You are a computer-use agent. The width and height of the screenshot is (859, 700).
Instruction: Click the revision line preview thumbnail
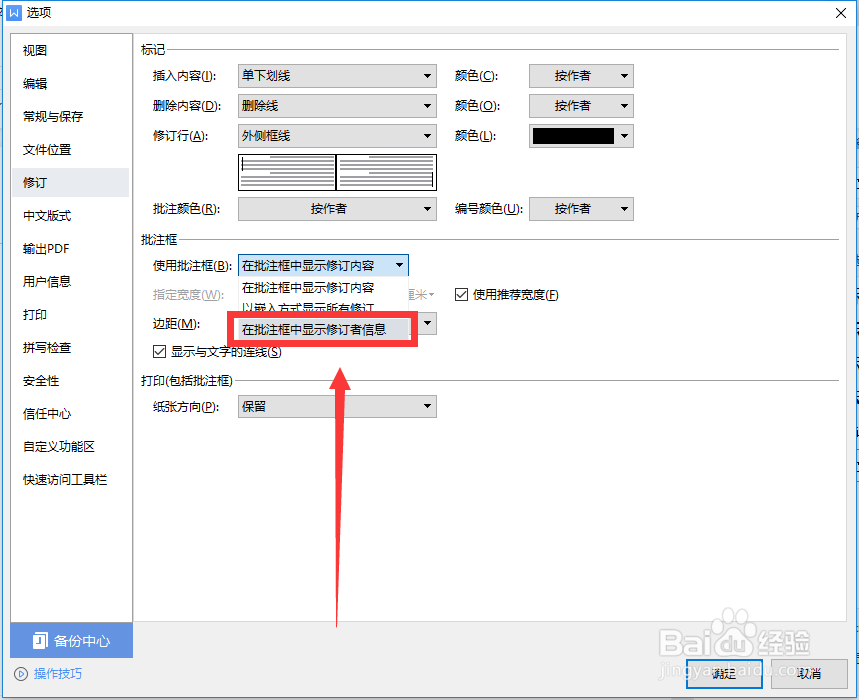(x=337, y=173)
